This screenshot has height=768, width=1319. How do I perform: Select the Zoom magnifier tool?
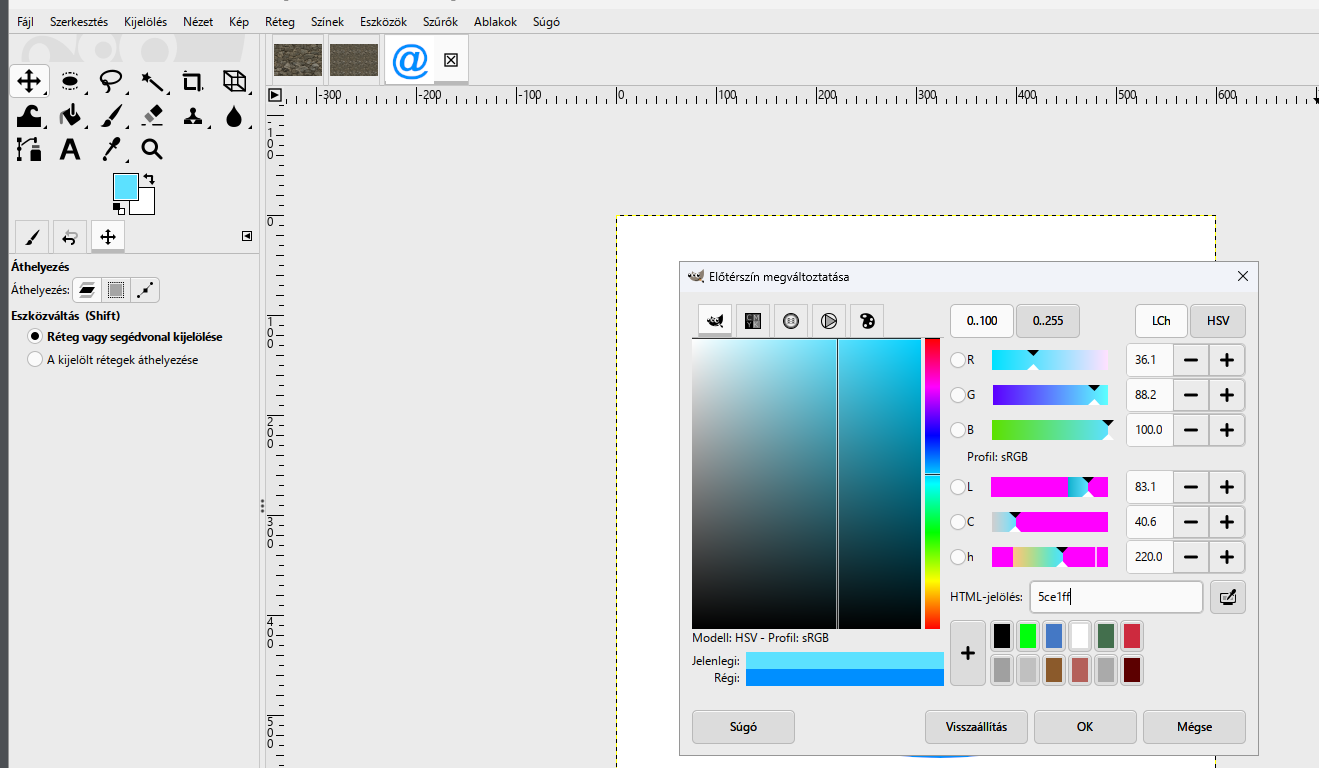tap(152, 150)
